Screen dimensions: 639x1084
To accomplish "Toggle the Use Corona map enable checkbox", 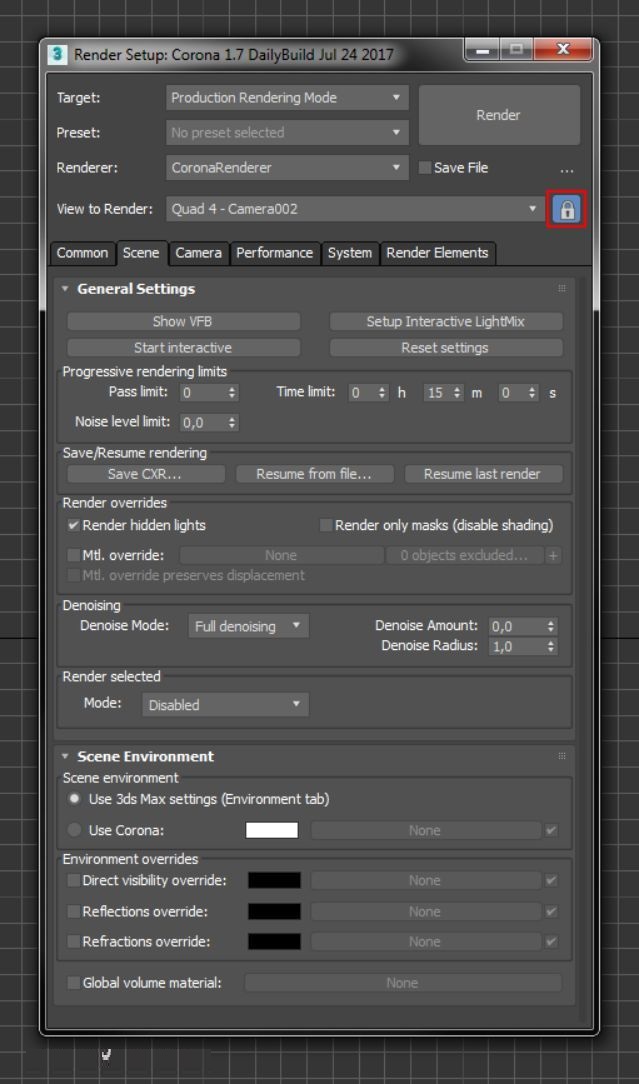I will point(551,830).
